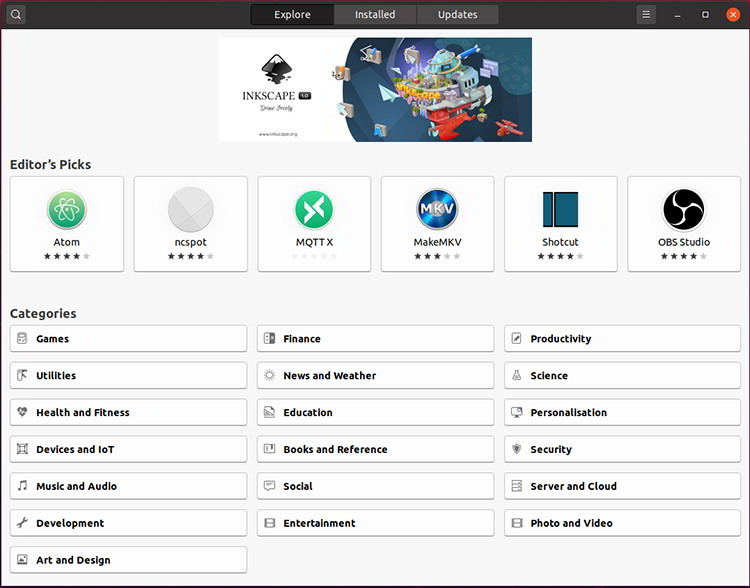Browse the Science category label
The image size is (750, 588).
point(549,376)
